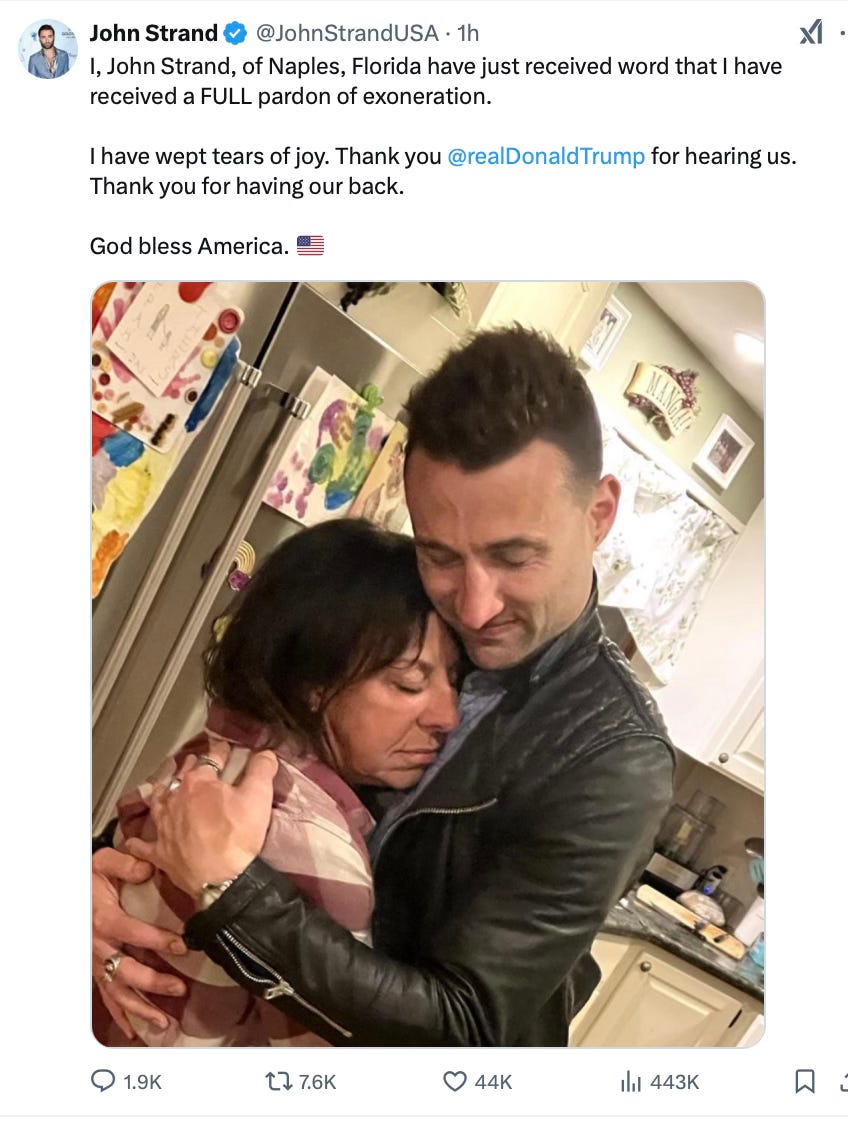Click the 443K views count
The image size is (848, 1122).
coord(674,1082)
